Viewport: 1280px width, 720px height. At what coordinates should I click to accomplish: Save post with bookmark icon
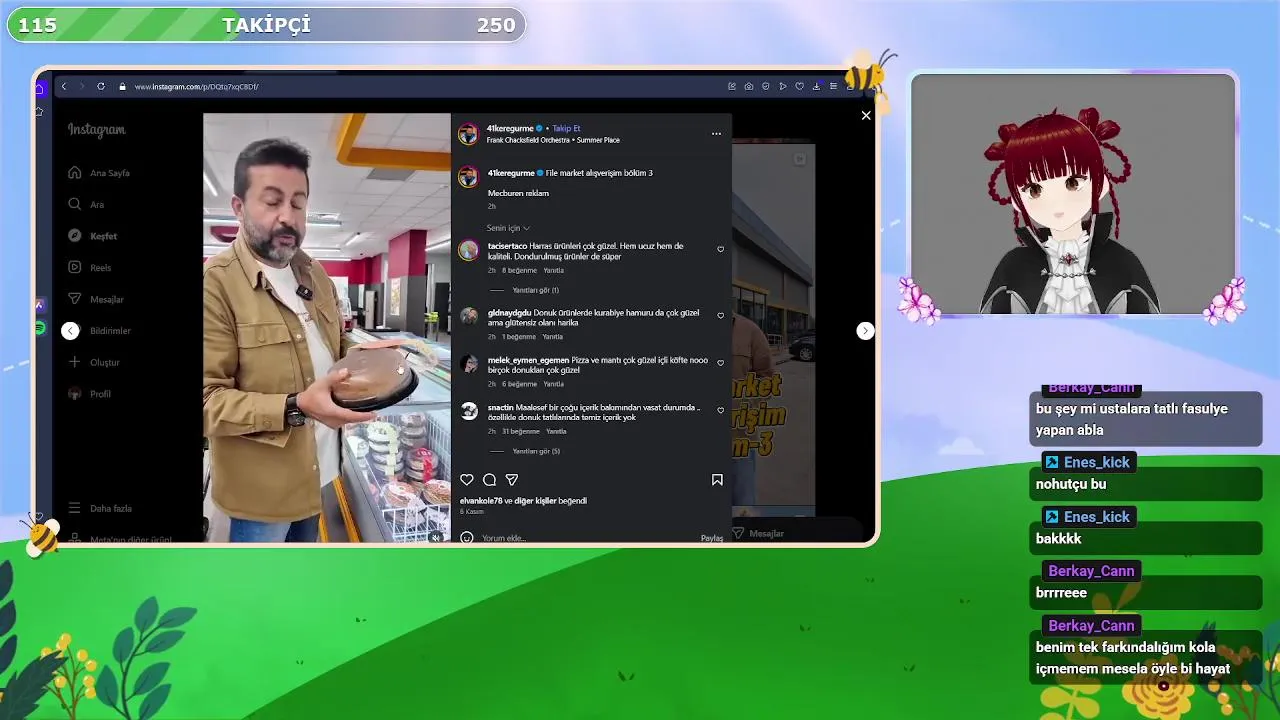tap(717, 480)
